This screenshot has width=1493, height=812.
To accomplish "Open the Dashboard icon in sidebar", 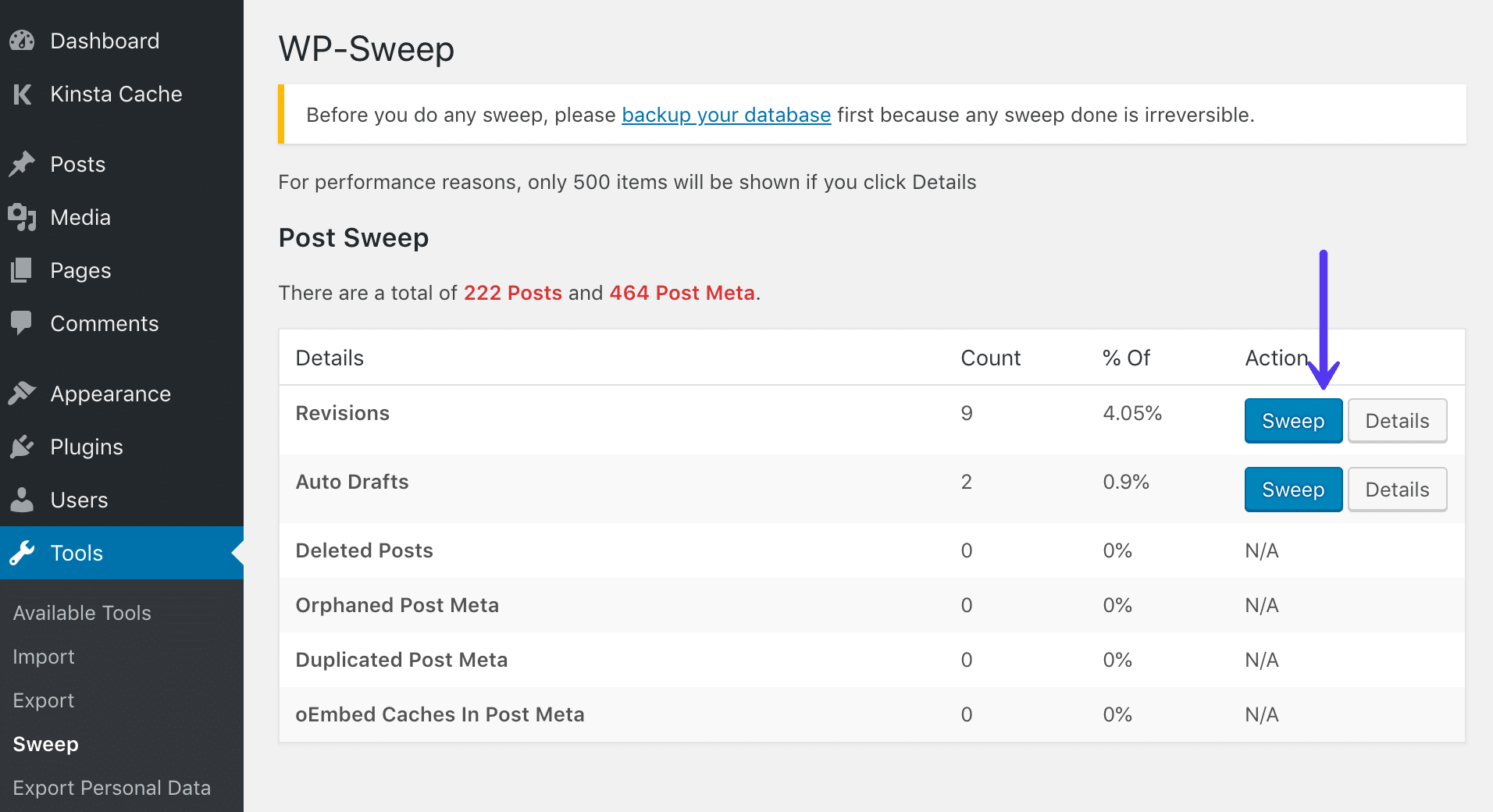I will click(x=23, y=40).
